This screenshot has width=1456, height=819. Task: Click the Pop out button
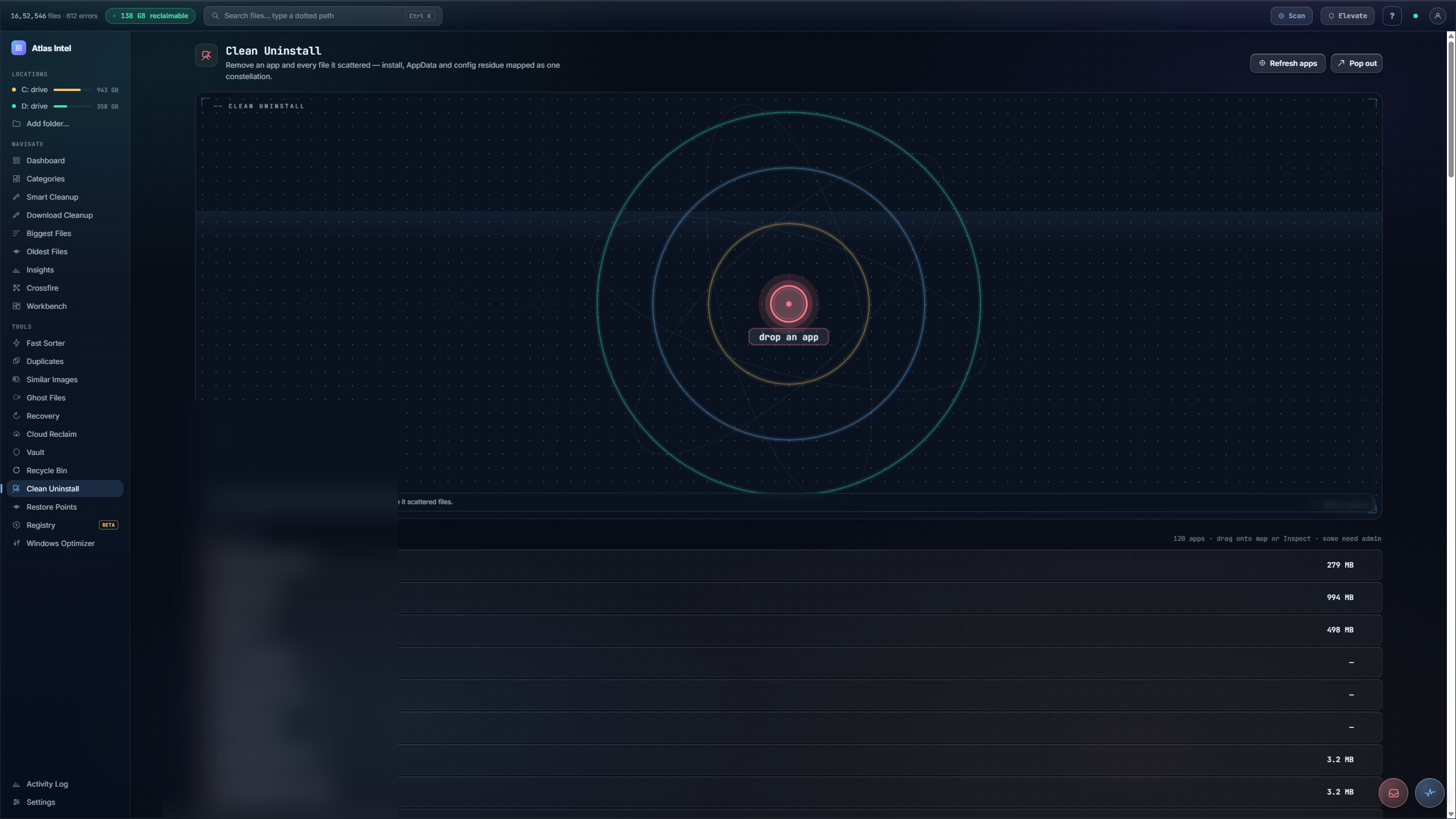pyautogui.click(x=1356, y=63)
